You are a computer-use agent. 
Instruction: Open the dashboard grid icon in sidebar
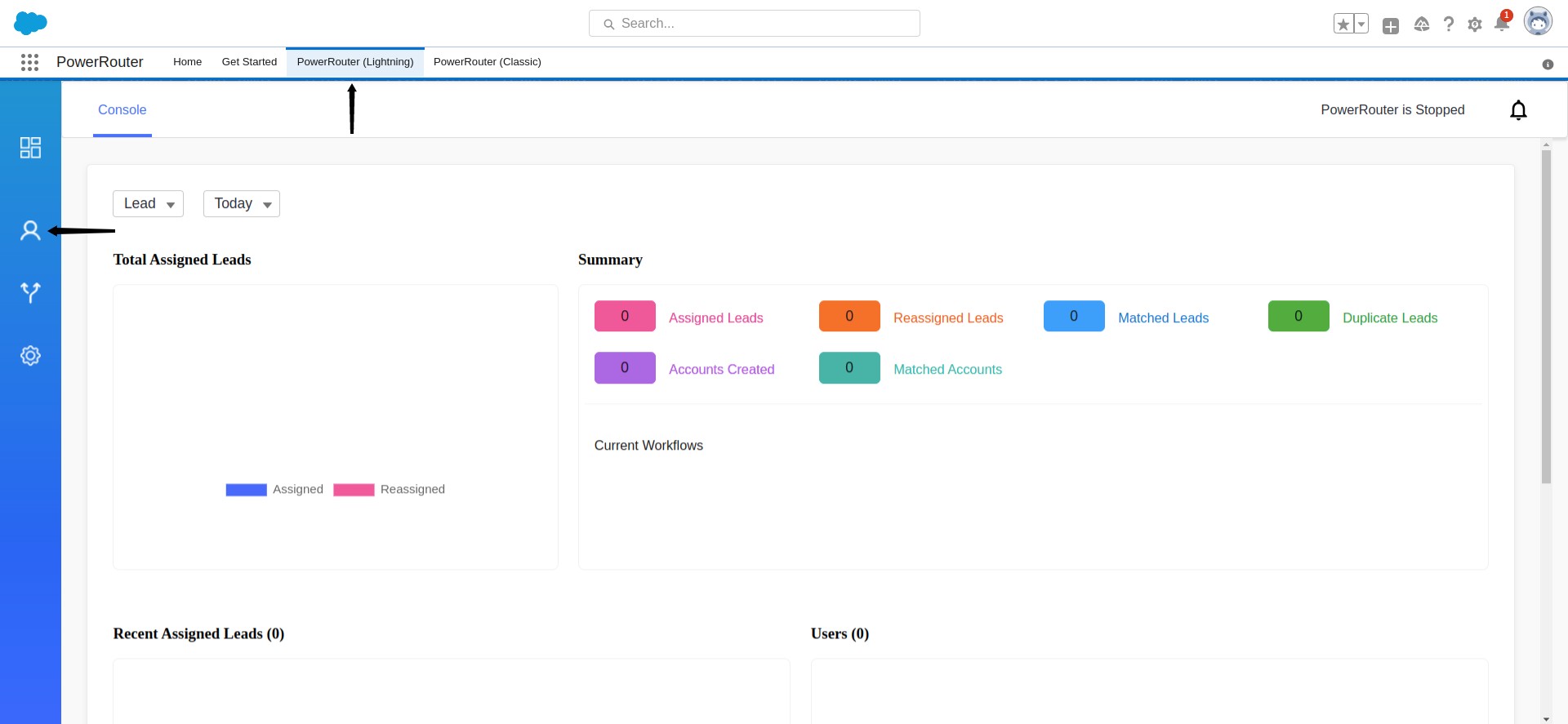[x=30, y=148]
